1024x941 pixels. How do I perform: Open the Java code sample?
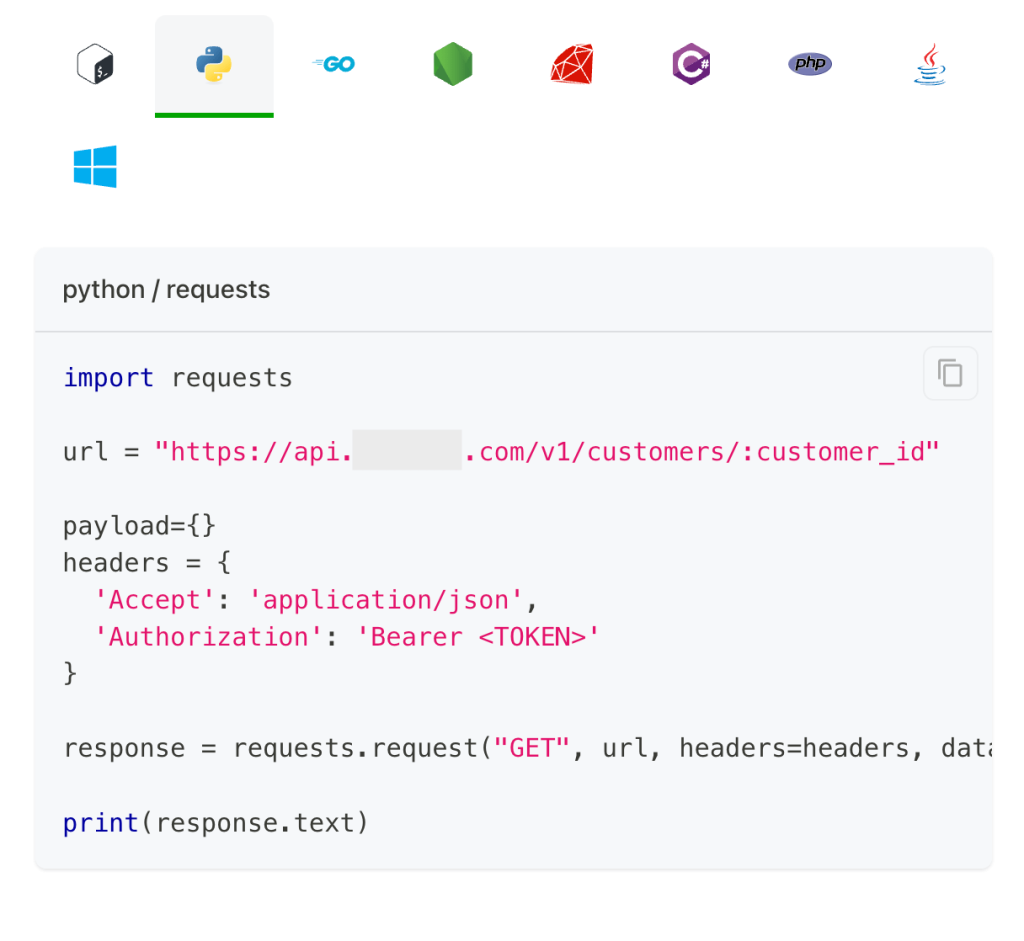pyautogui.click(x=928, y=64)
